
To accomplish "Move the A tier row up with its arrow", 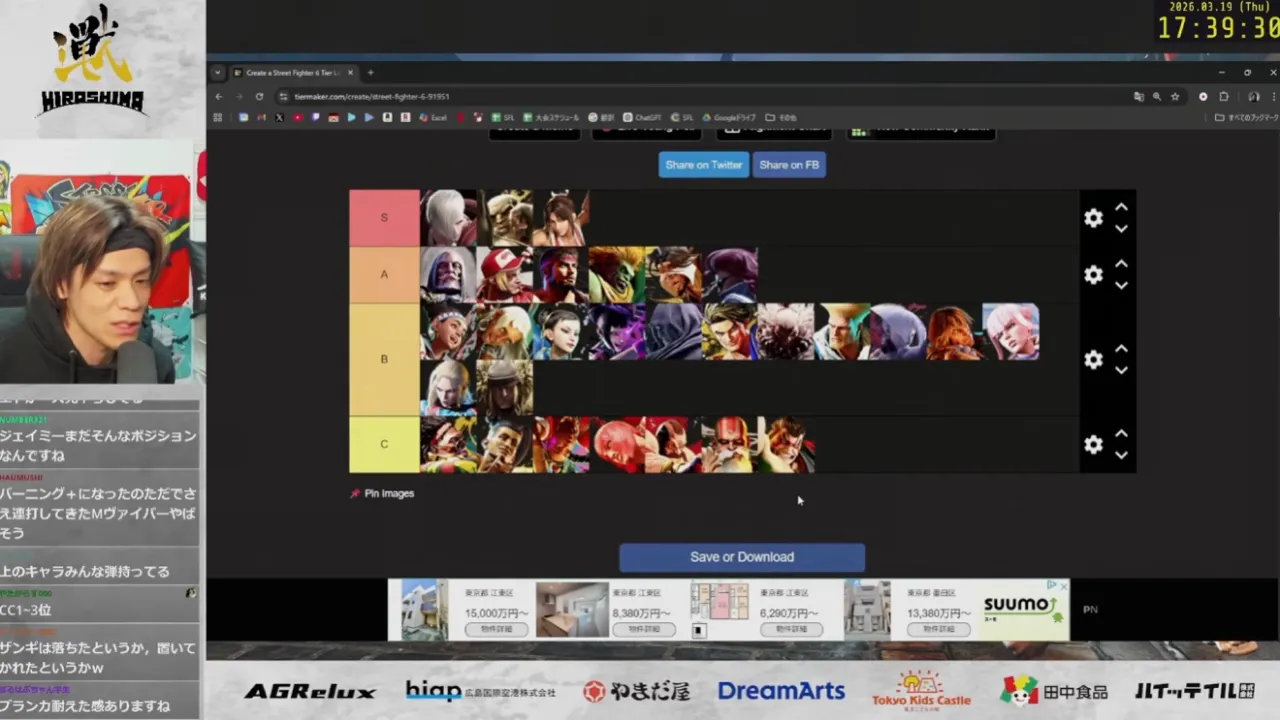I will point(1121,264).
